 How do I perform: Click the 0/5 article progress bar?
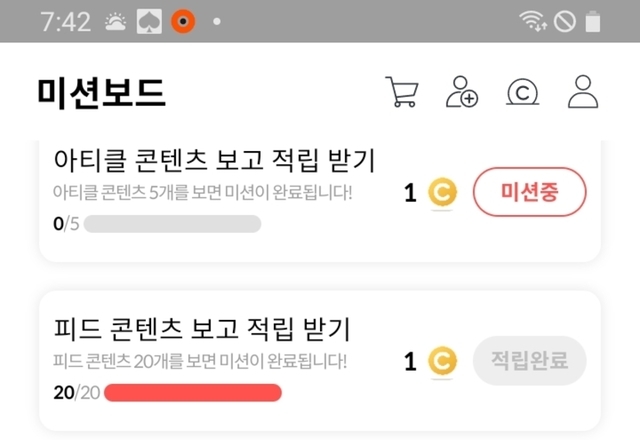pyautogui.click(x=172, y=224)
